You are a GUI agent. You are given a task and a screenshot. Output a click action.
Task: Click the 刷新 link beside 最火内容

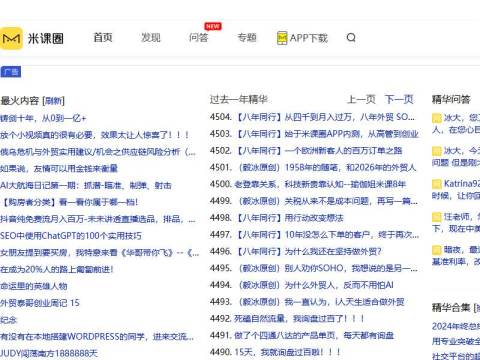point(54,101)
